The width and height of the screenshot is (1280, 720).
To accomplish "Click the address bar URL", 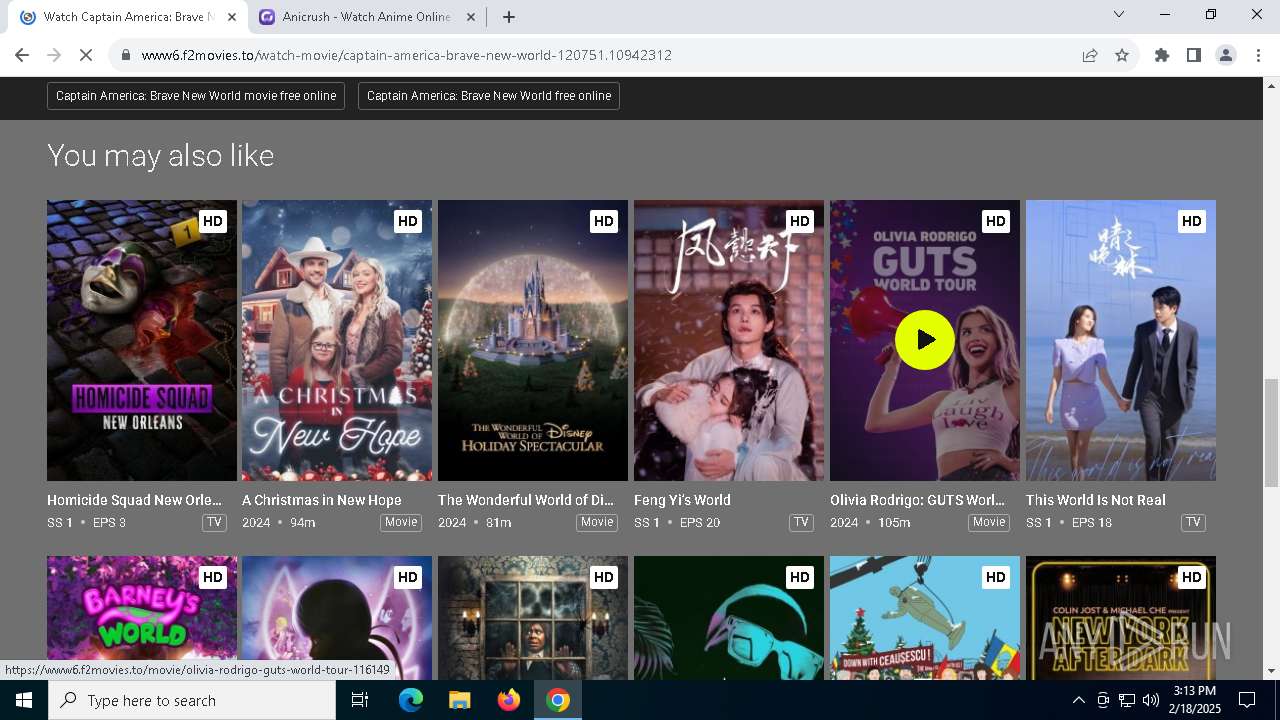I will coord(406,55).
